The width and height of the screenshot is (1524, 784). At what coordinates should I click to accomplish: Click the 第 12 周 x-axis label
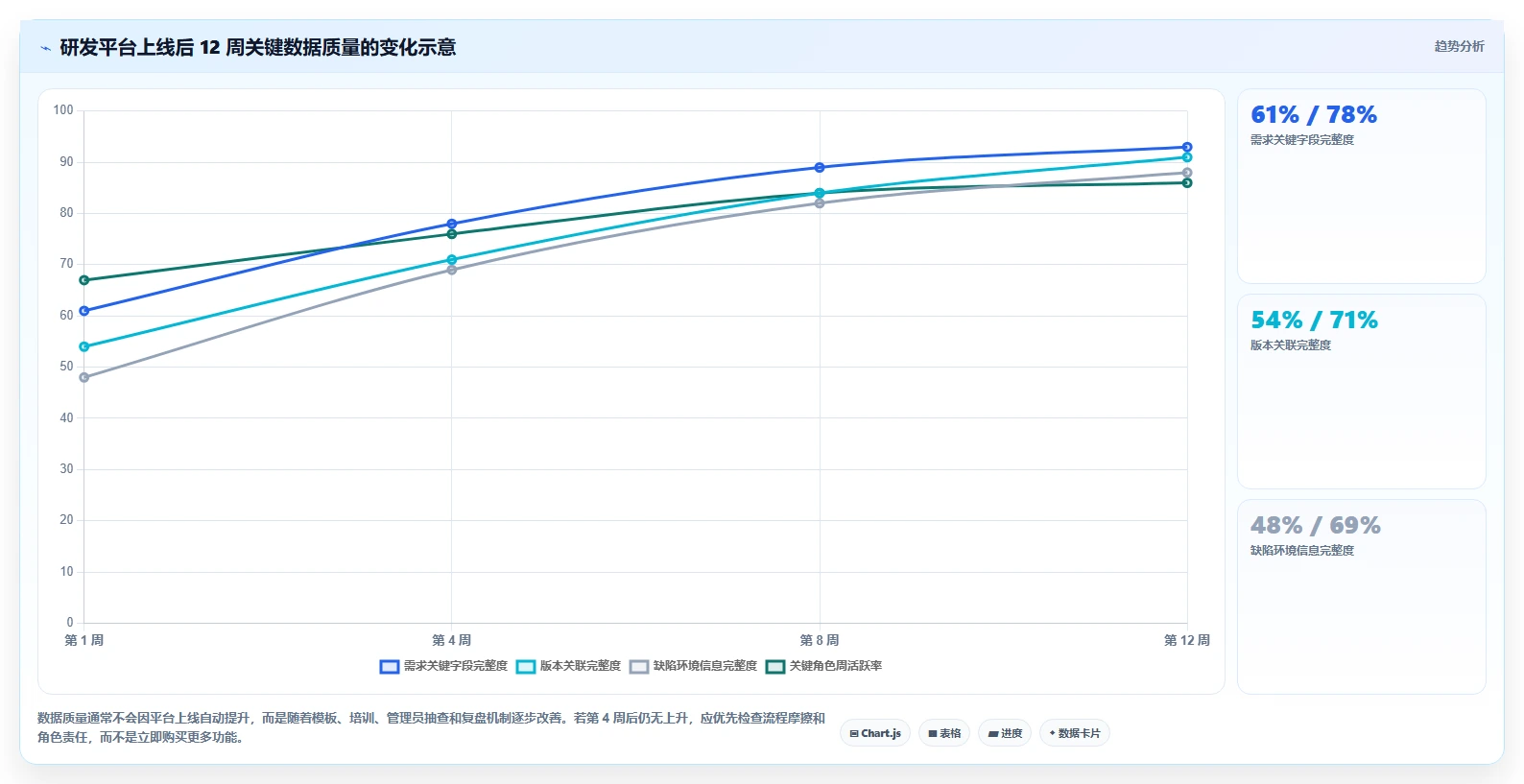click(1187, 640)
